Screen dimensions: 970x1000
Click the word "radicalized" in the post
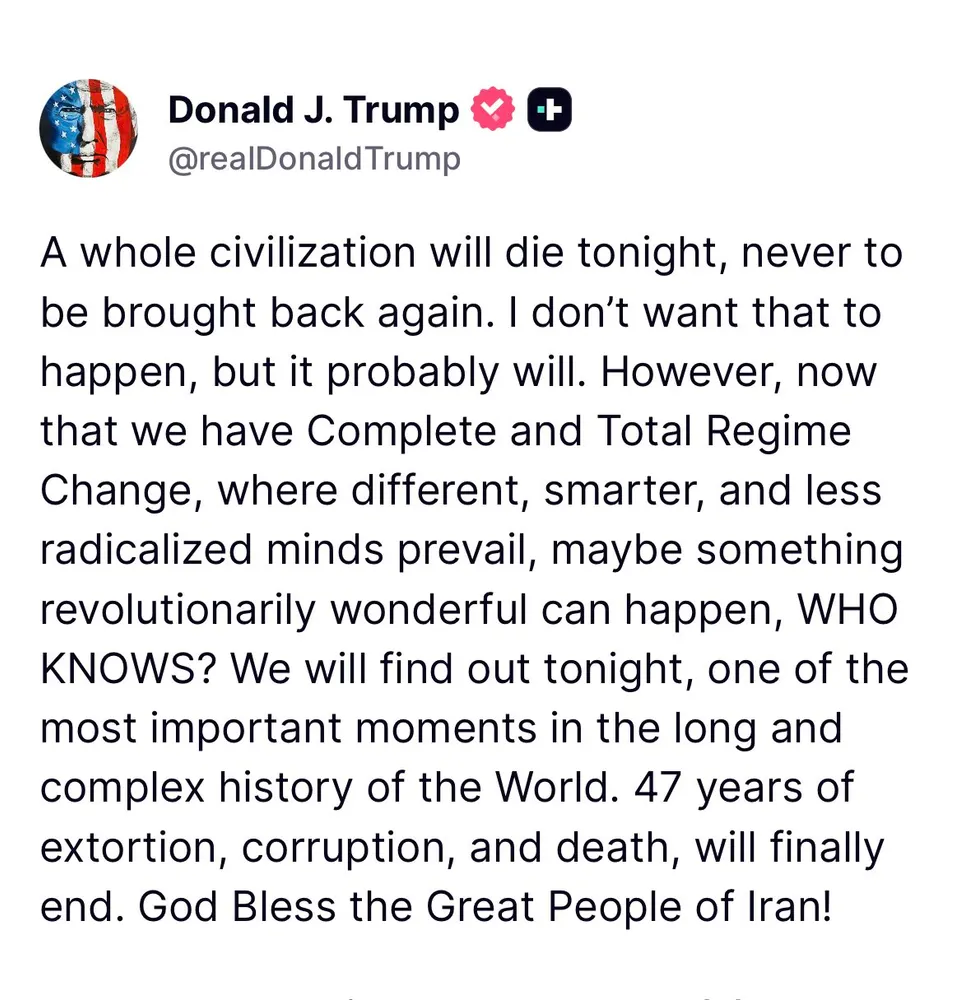point(146,550)
